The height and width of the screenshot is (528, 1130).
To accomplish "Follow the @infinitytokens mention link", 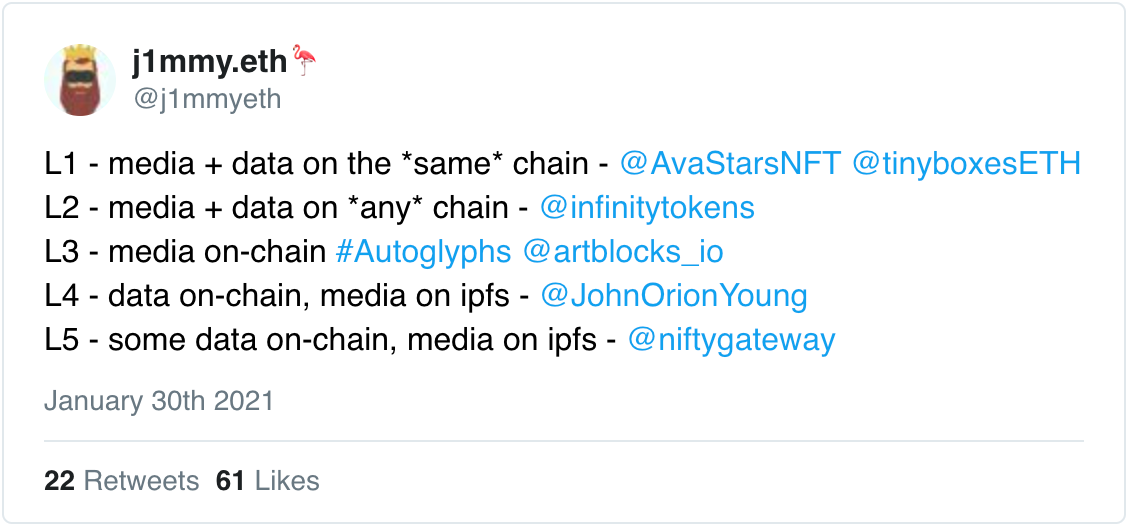I will pyautogui.click(x=647, y=207).
